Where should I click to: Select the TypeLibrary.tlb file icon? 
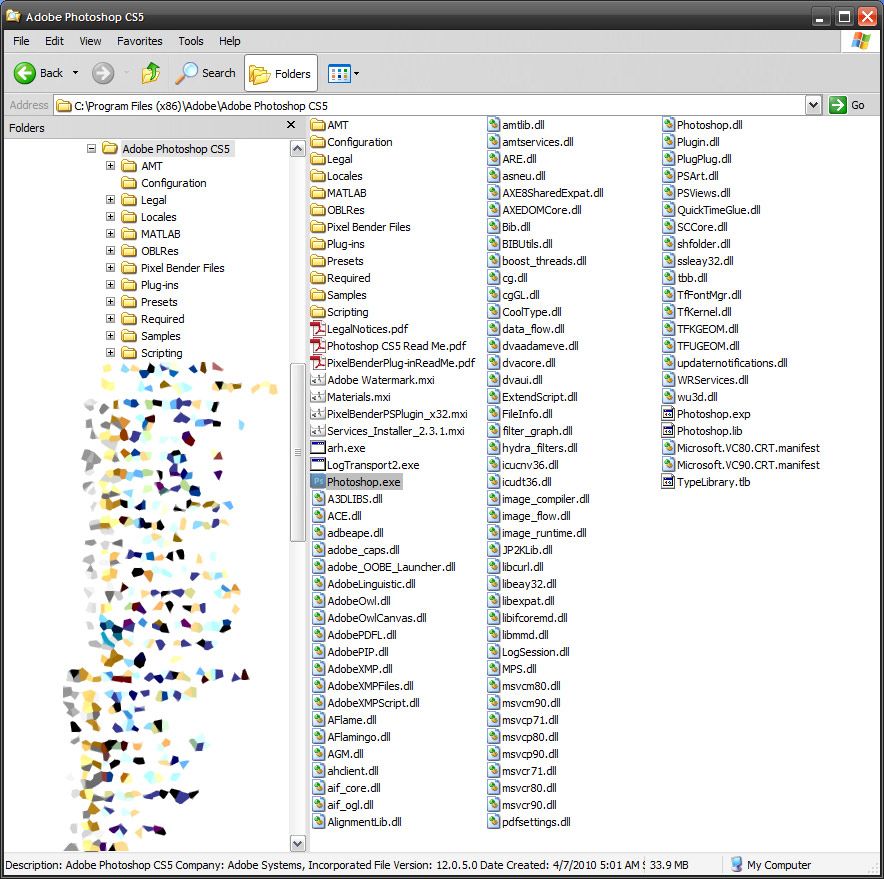click(x=669, y=482)
